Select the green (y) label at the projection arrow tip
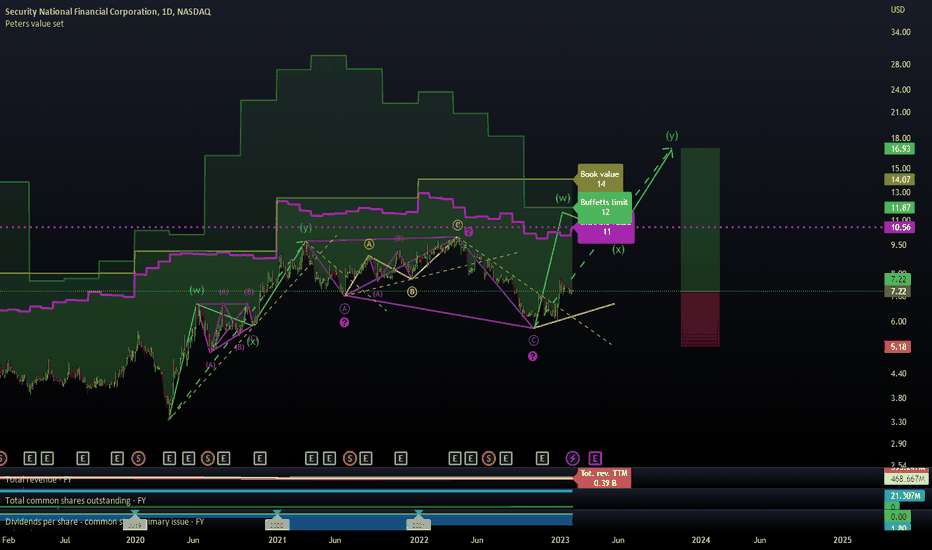 pos(672,136)
